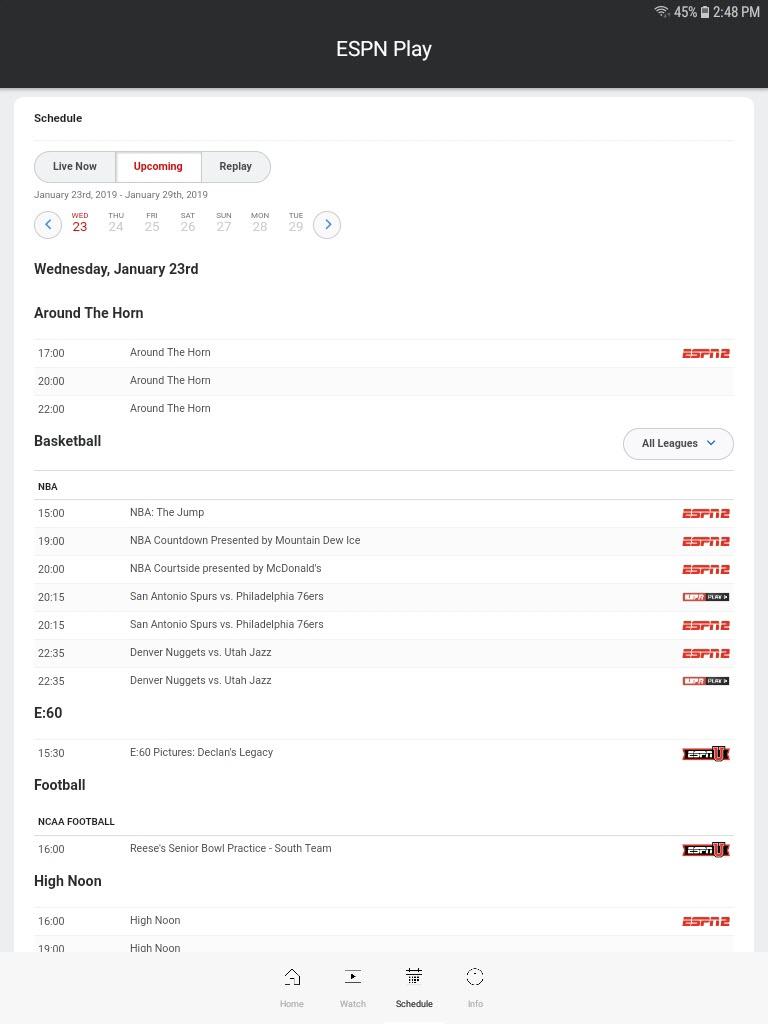Open the Watch tab icon
This screenshot has width=768, height=1024.
[x=353, y=977]
